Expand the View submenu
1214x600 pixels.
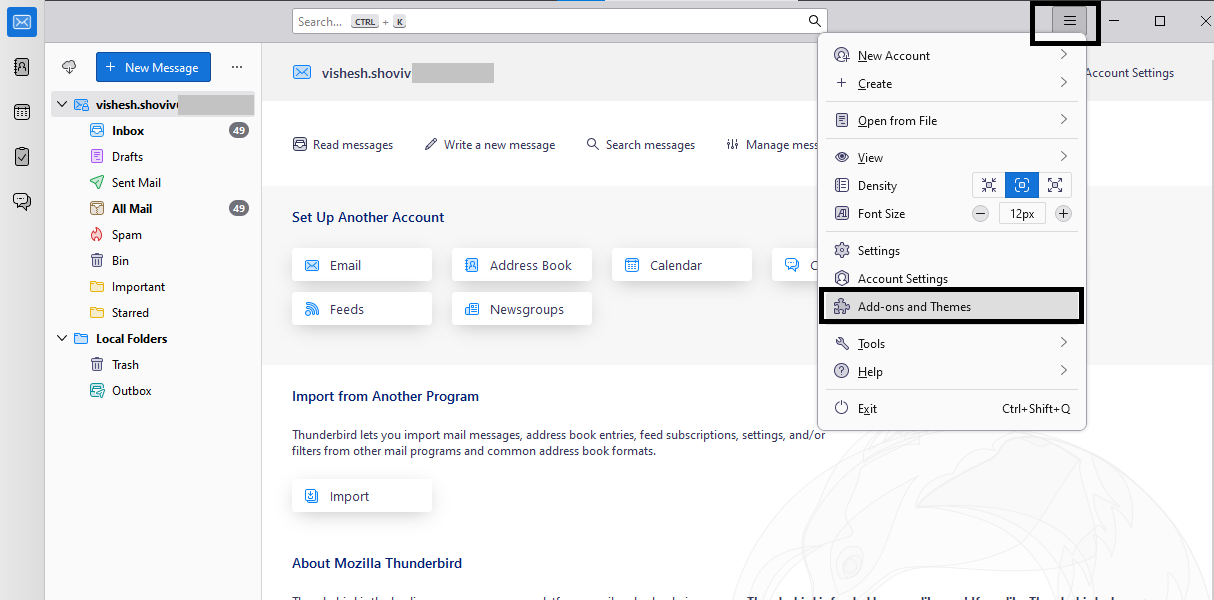coord(952,157)
